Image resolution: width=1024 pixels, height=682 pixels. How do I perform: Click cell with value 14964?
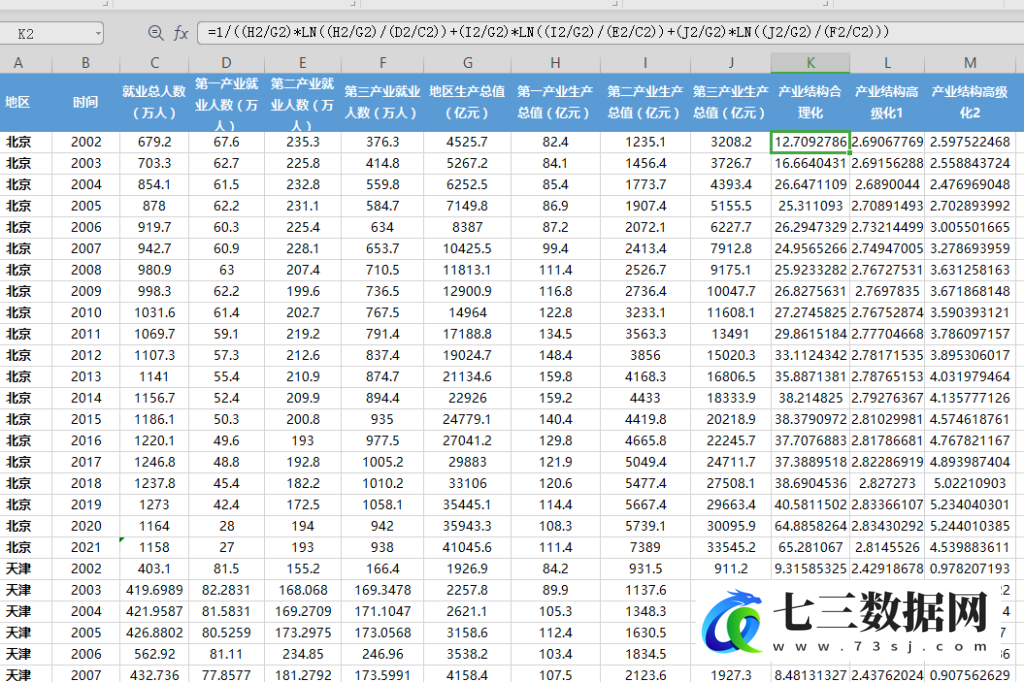coord(467,312)
